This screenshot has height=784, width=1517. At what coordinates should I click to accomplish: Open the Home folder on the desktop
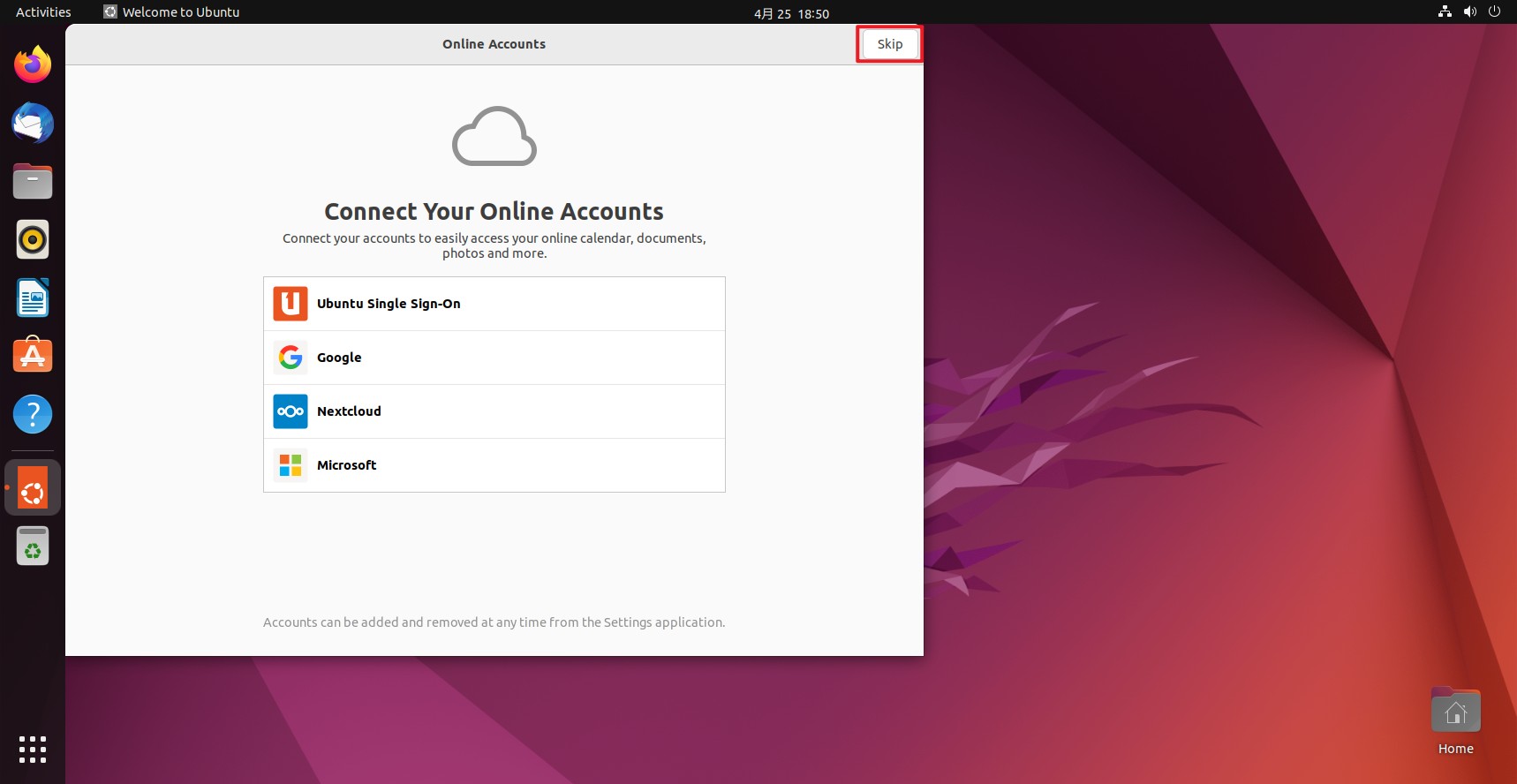[1455, 721]
